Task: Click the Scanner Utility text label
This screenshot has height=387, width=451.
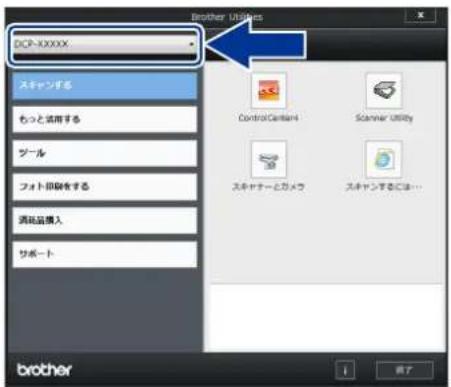Action: tap(384, 118)
